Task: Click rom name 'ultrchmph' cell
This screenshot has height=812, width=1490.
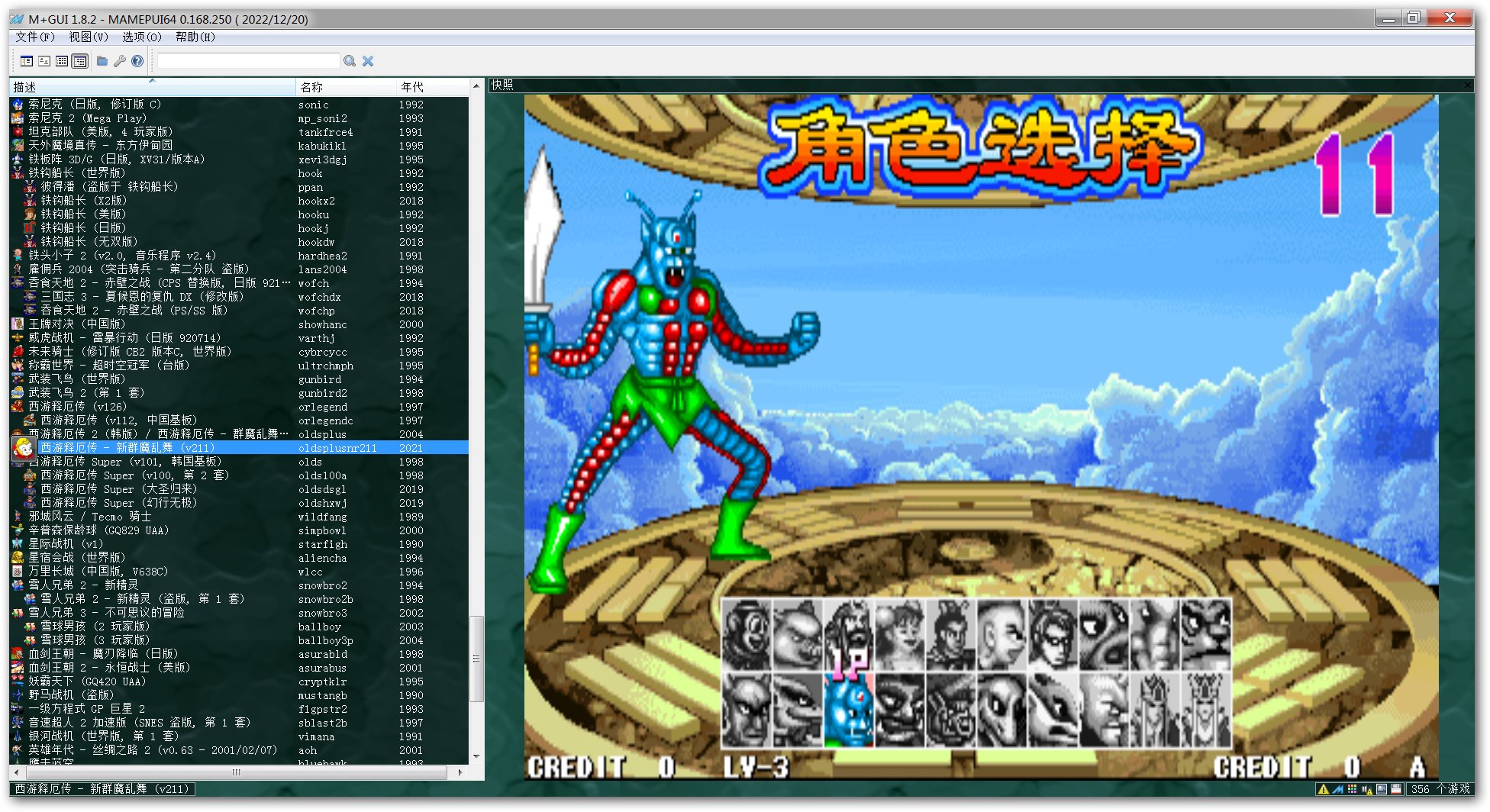Action: click(326, 366)
